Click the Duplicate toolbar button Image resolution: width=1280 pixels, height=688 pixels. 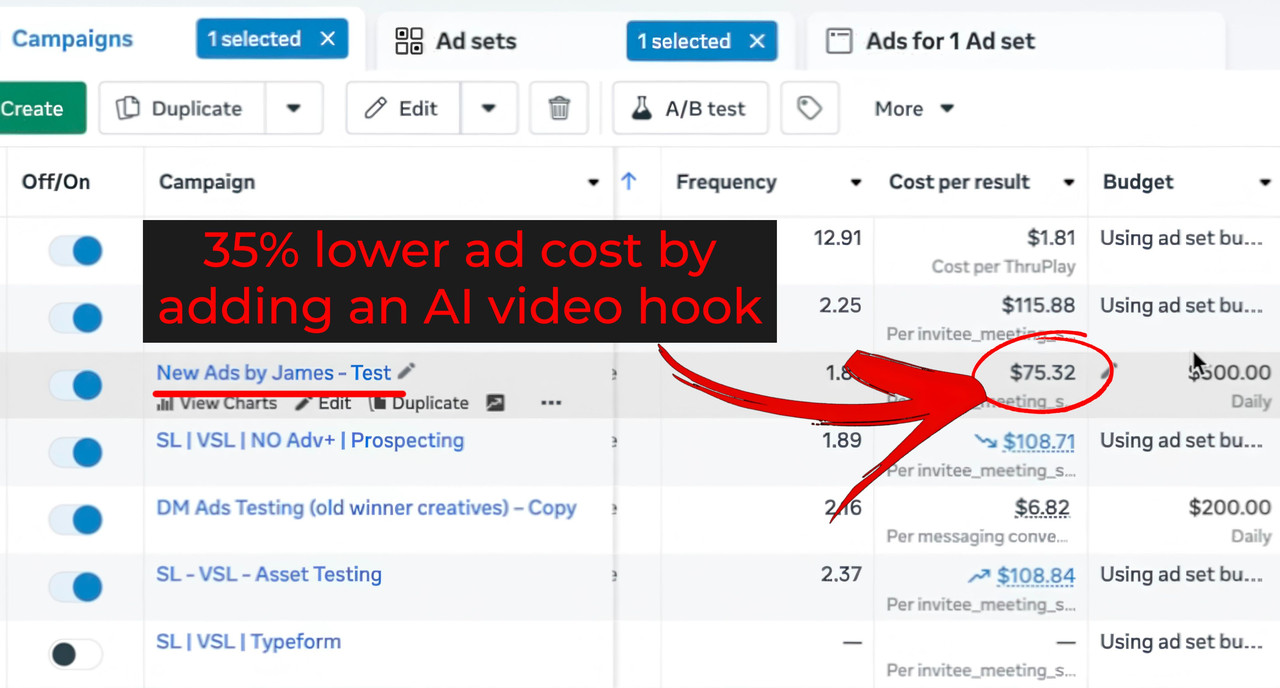[x=181, y=108]
